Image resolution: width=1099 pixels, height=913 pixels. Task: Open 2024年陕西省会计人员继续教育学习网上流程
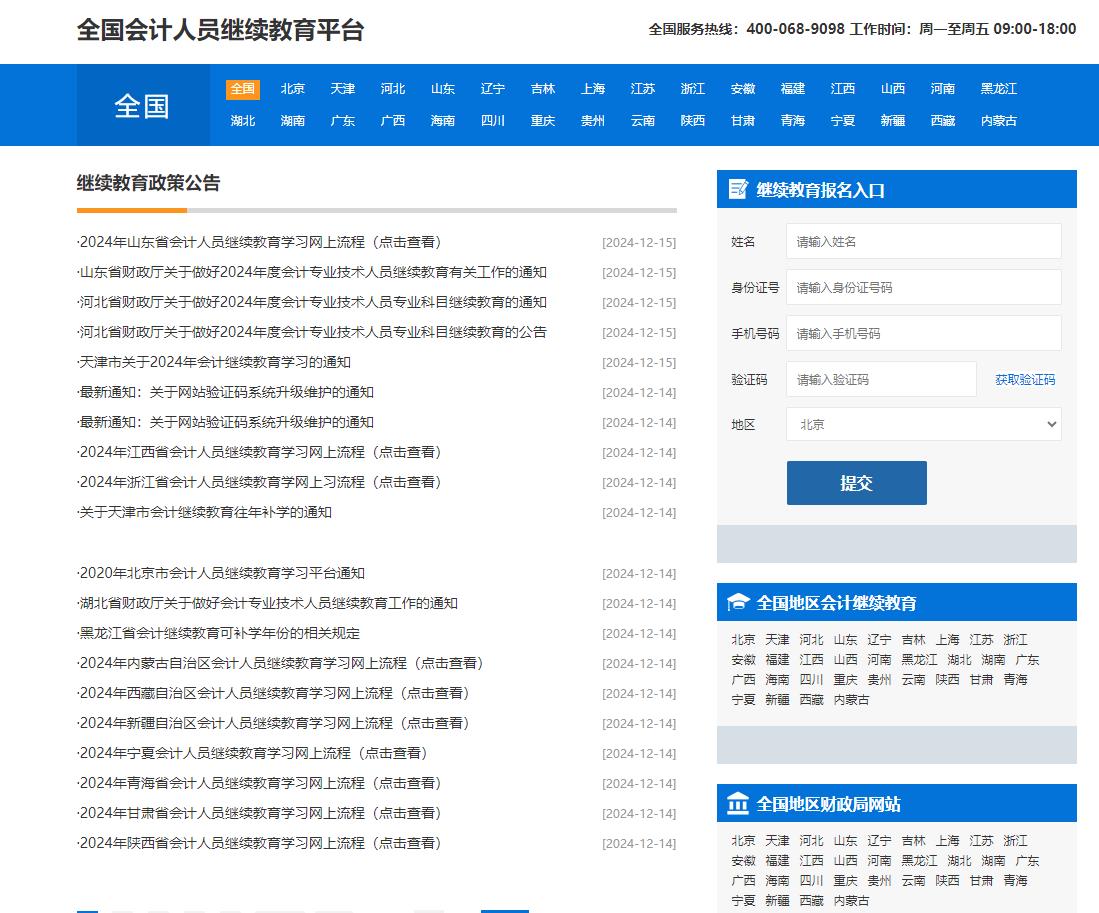pyautogui.click(x=259, y=844)
